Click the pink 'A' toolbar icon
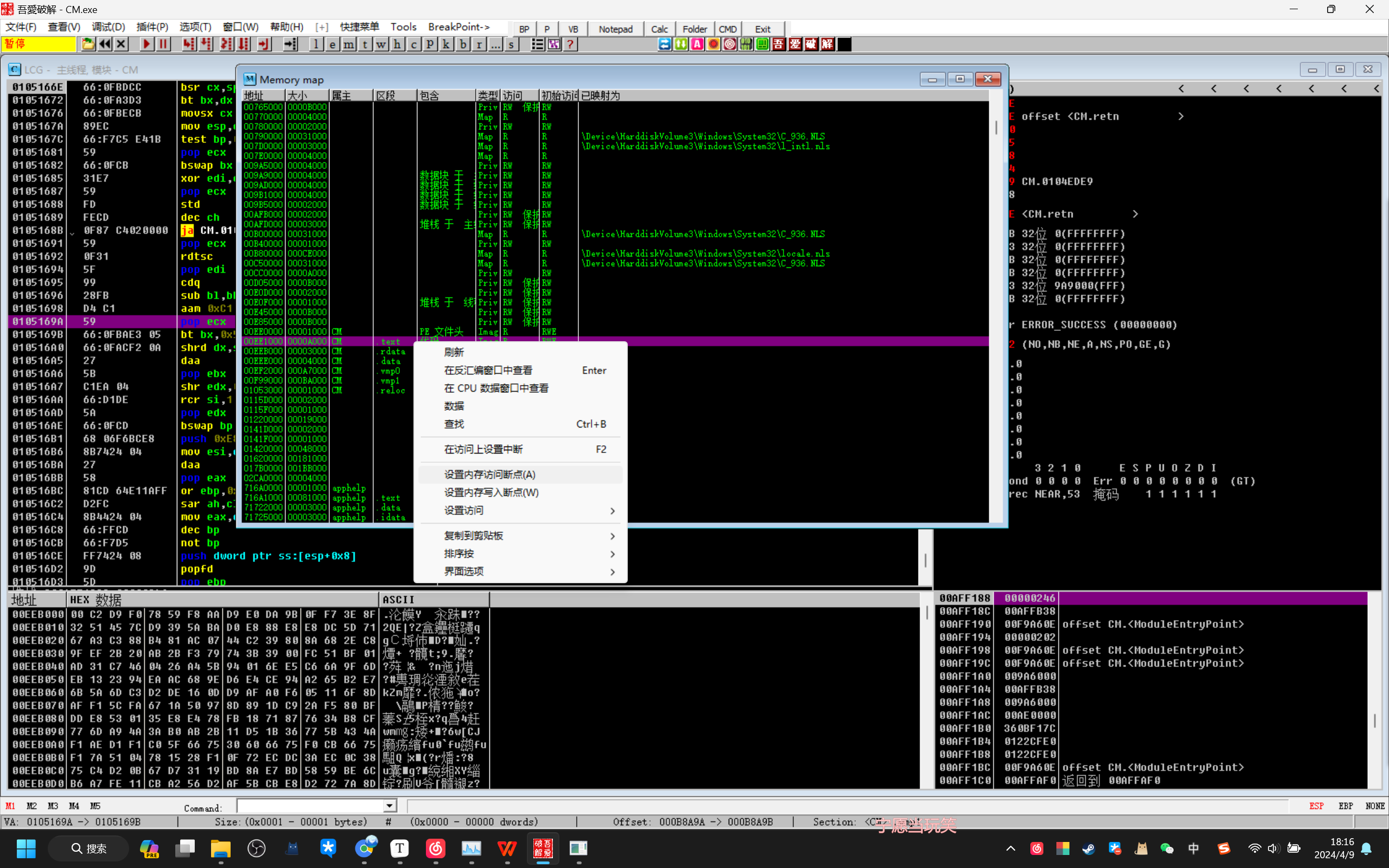 coord(697,44)
